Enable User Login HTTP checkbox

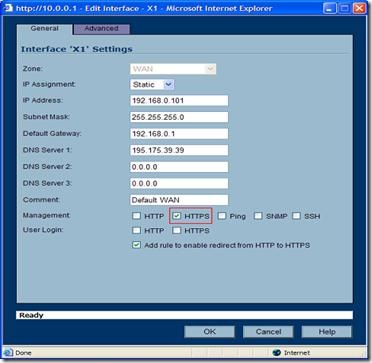click(137, 230)
